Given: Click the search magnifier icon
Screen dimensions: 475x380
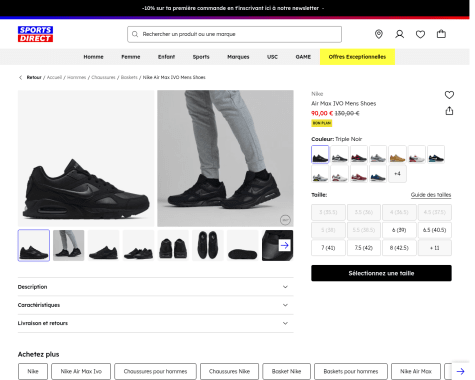Looking at the screenshot, I should (135, 34).
